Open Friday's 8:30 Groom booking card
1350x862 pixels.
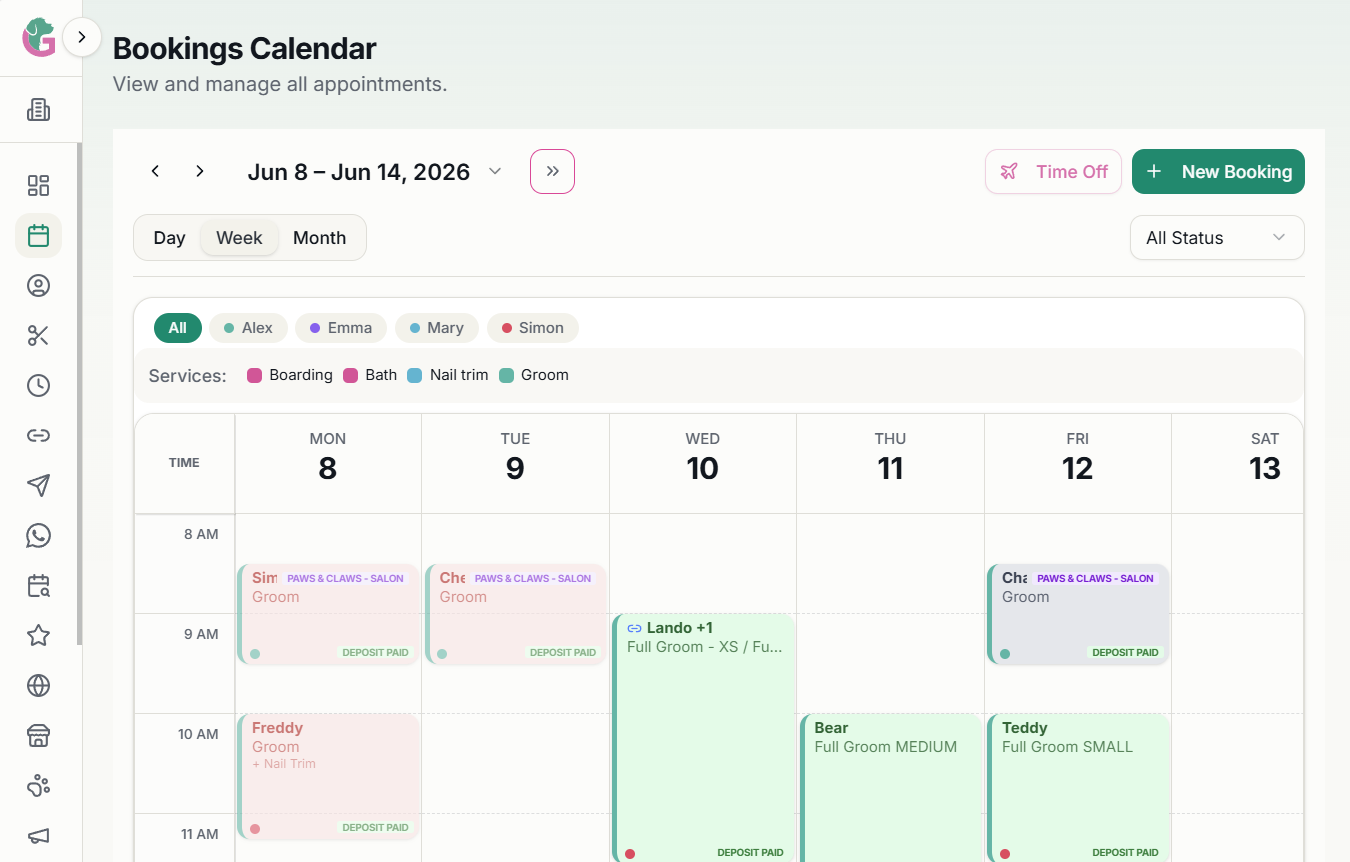(1078, 614)
